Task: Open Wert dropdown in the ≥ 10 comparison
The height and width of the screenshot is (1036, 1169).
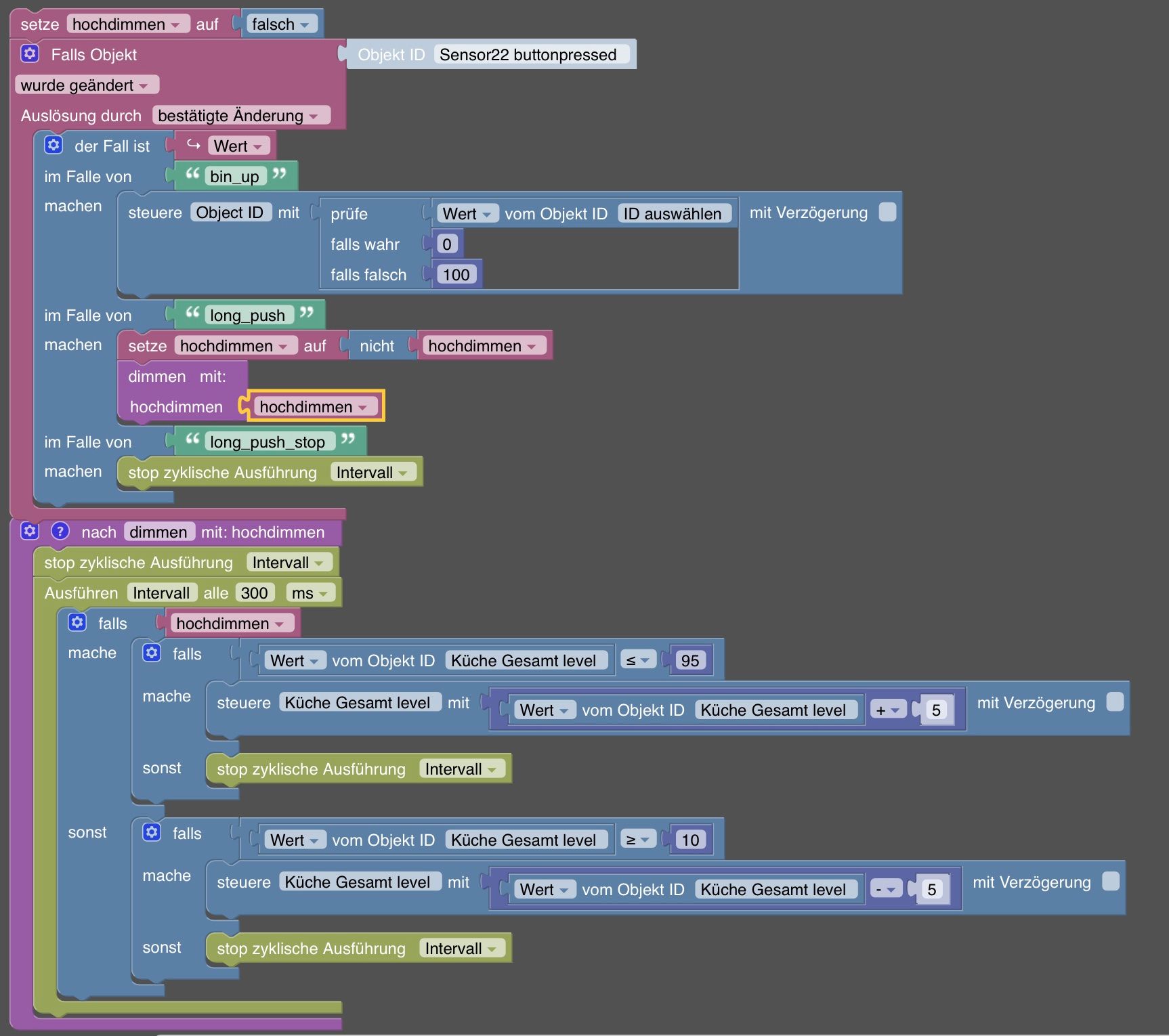Action: [x=295, y=840]
